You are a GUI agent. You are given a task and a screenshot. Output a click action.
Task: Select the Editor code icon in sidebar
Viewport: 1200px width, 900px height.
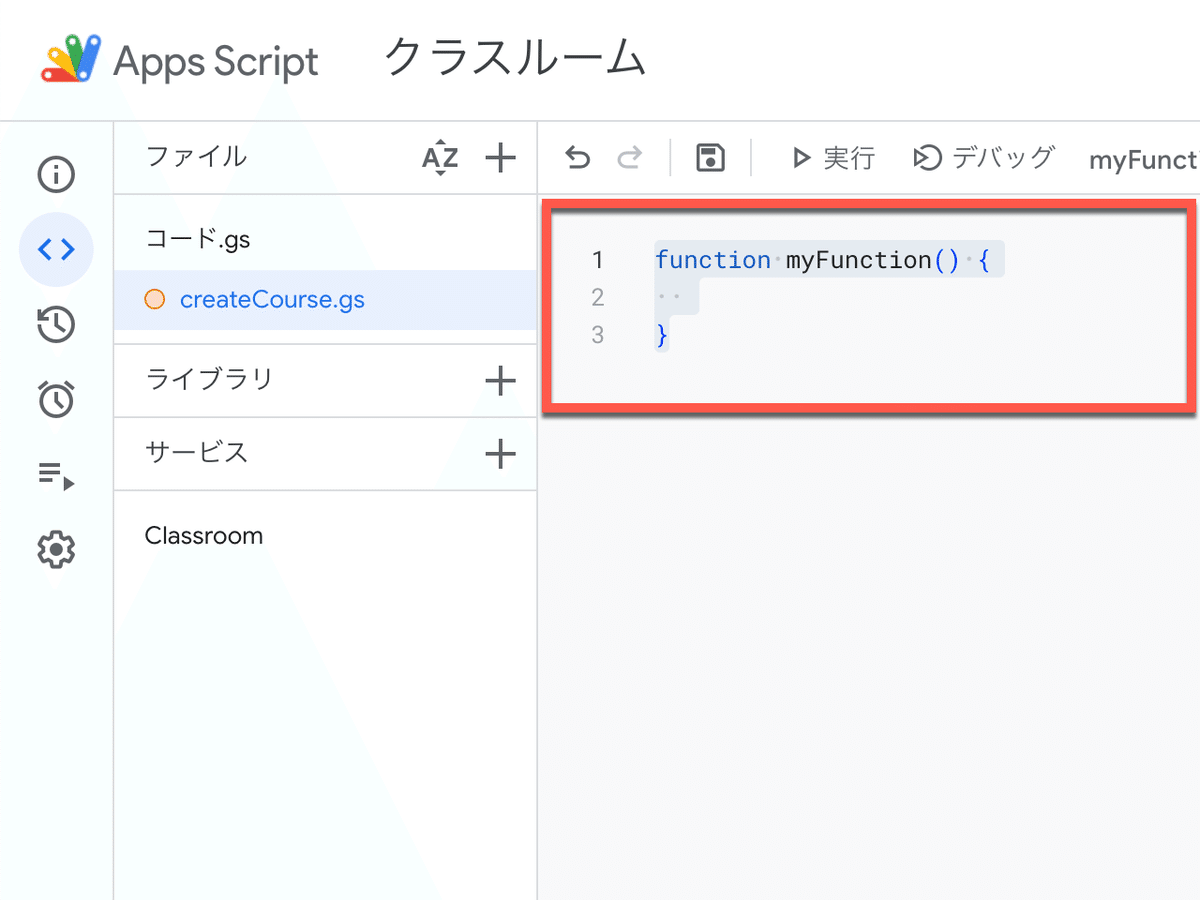point(56,250)
